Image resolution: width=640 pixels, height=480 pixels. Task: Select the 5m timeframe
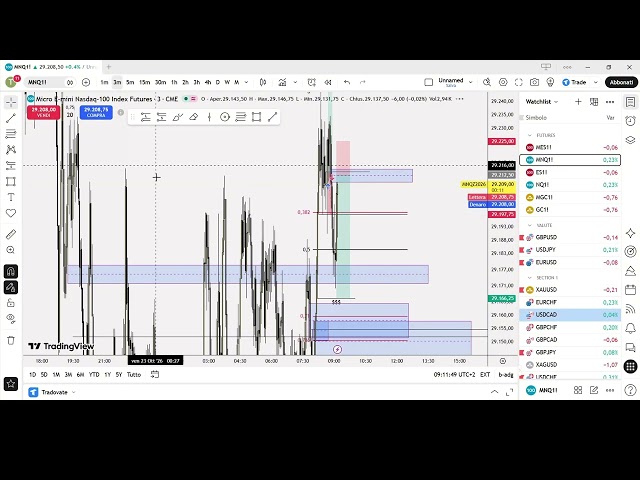pos(130,82)
